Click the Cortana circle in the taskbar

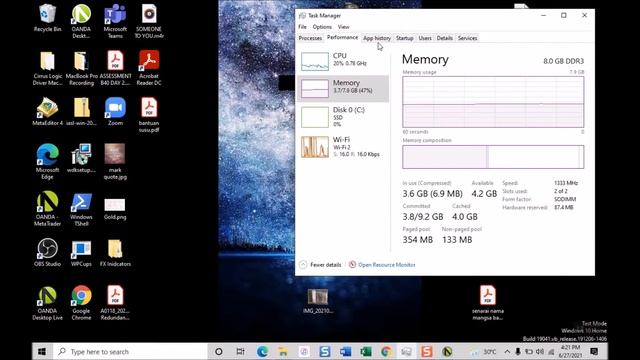[219, 351]
